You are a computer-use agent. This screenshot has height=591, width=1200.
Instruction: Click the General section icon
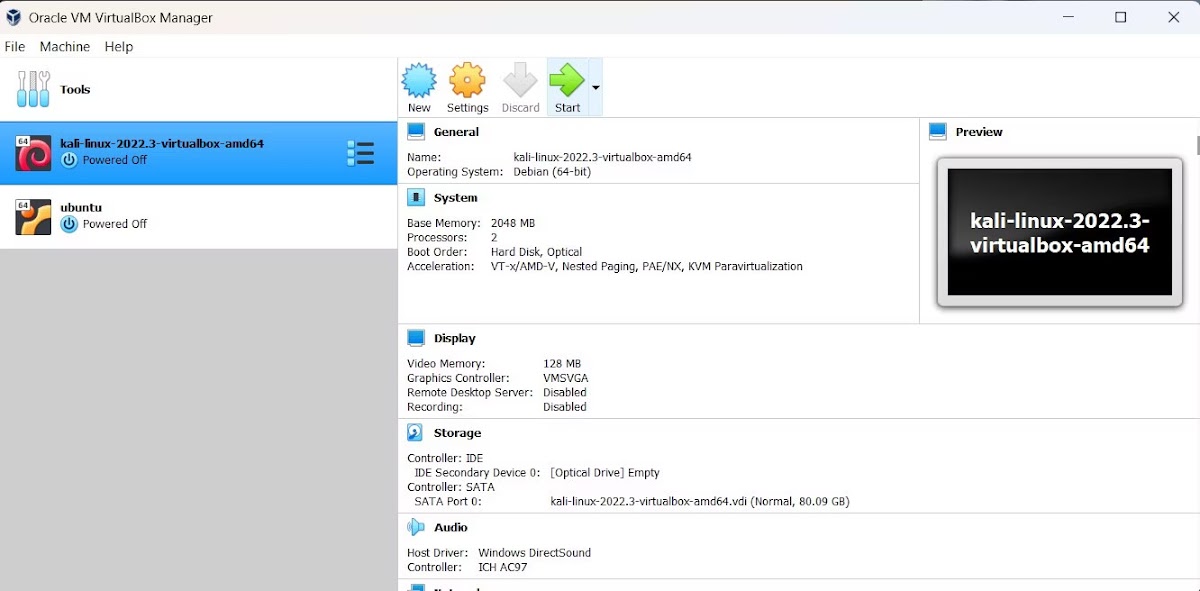click(416, 131)
